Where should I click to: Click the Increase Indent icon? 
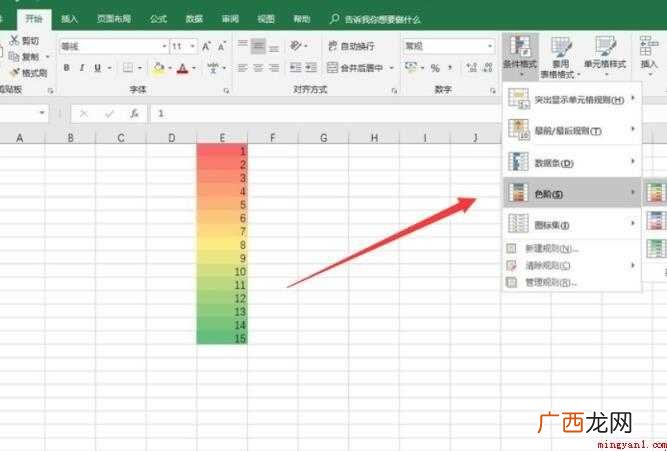pos(311,68)
